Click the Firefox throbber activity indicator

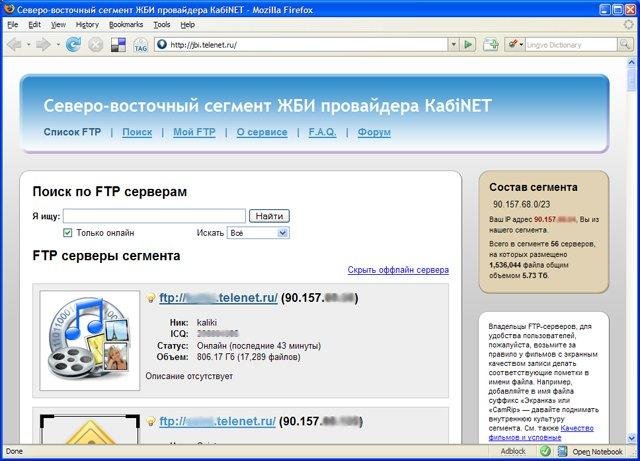(629, 24)
